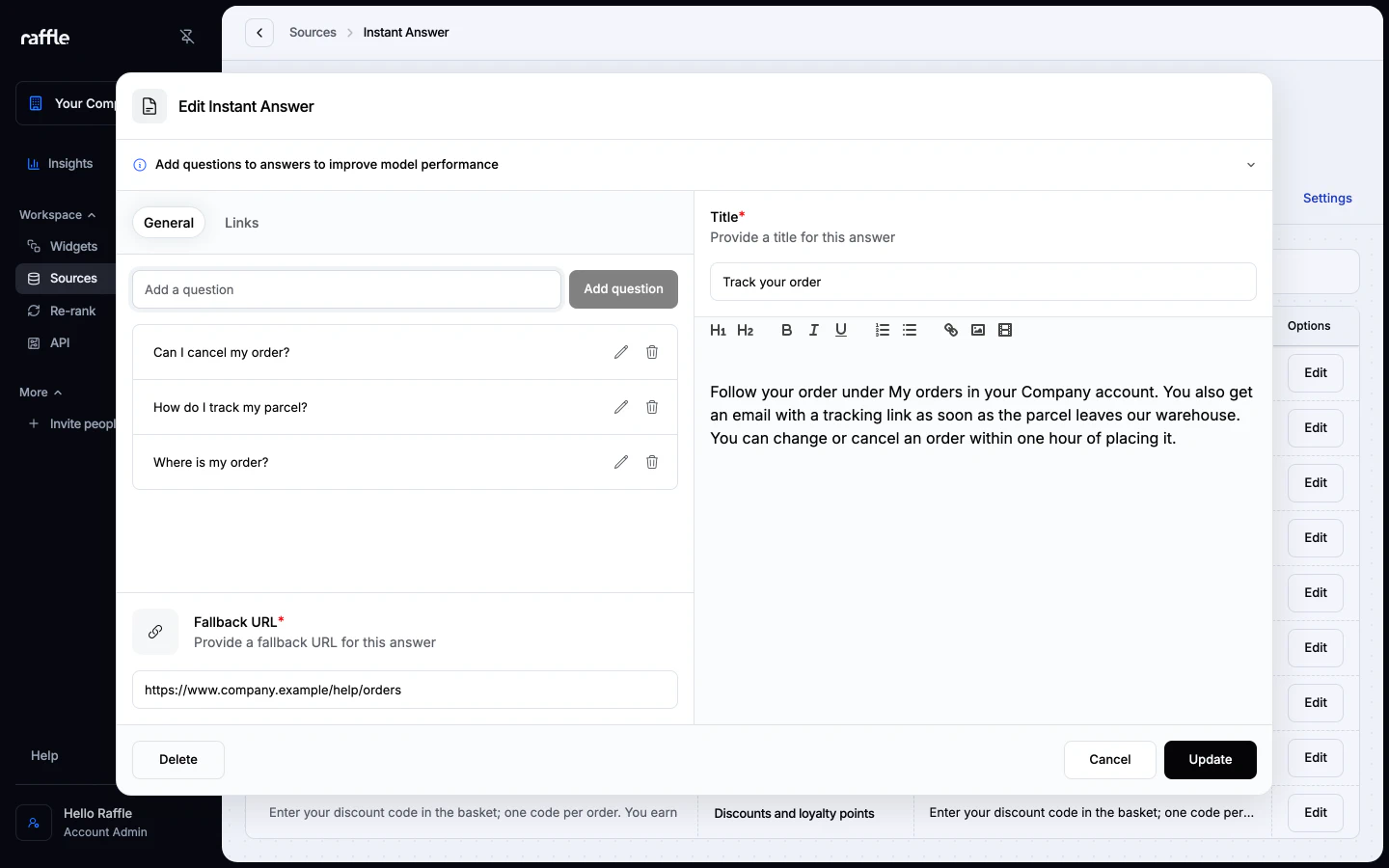Insert a bulleted list
Screen dimensions: 1389x868
(910, 330)
